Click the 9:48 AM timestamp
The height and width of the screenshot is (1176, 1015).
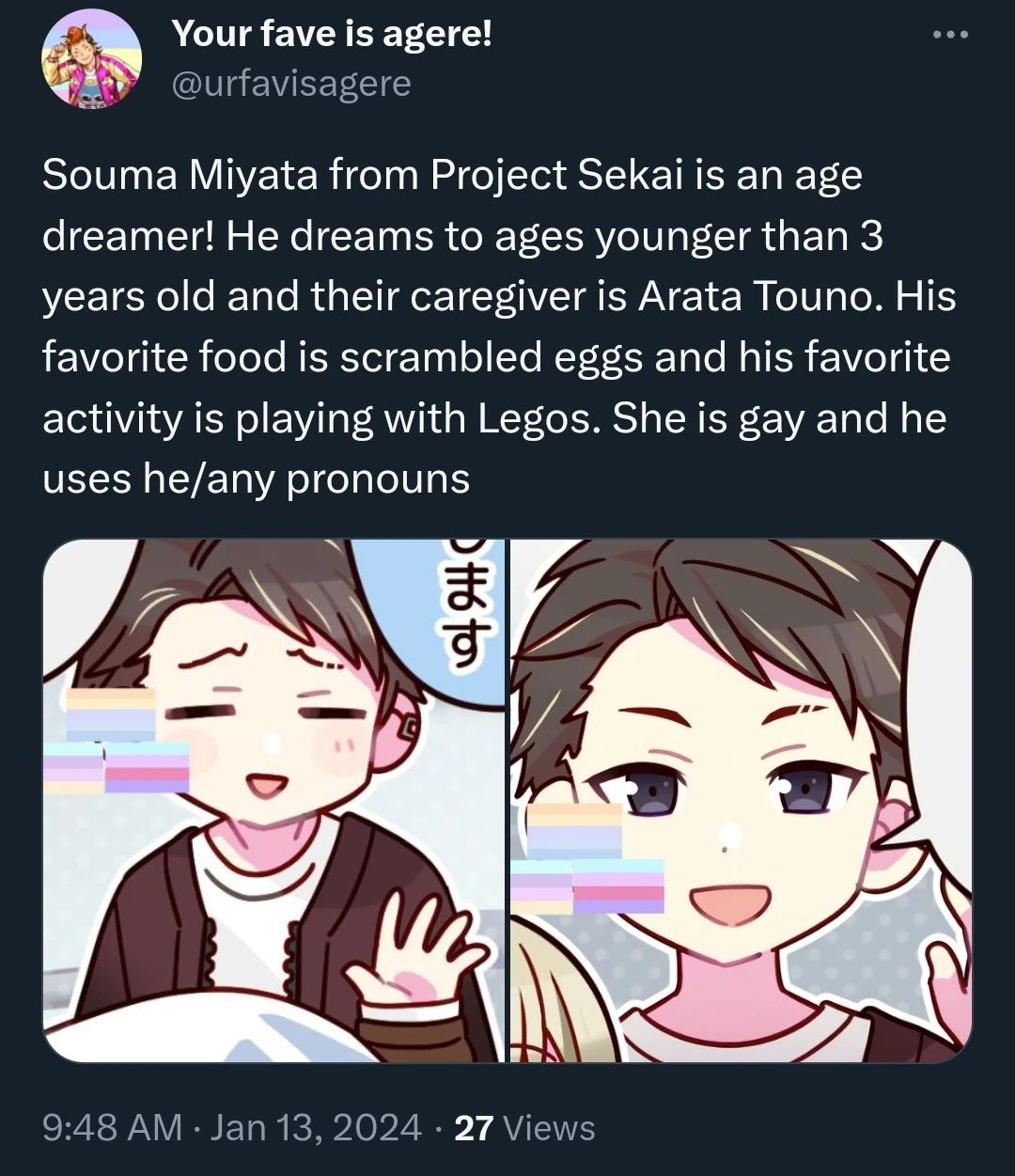pos(113,1127)
